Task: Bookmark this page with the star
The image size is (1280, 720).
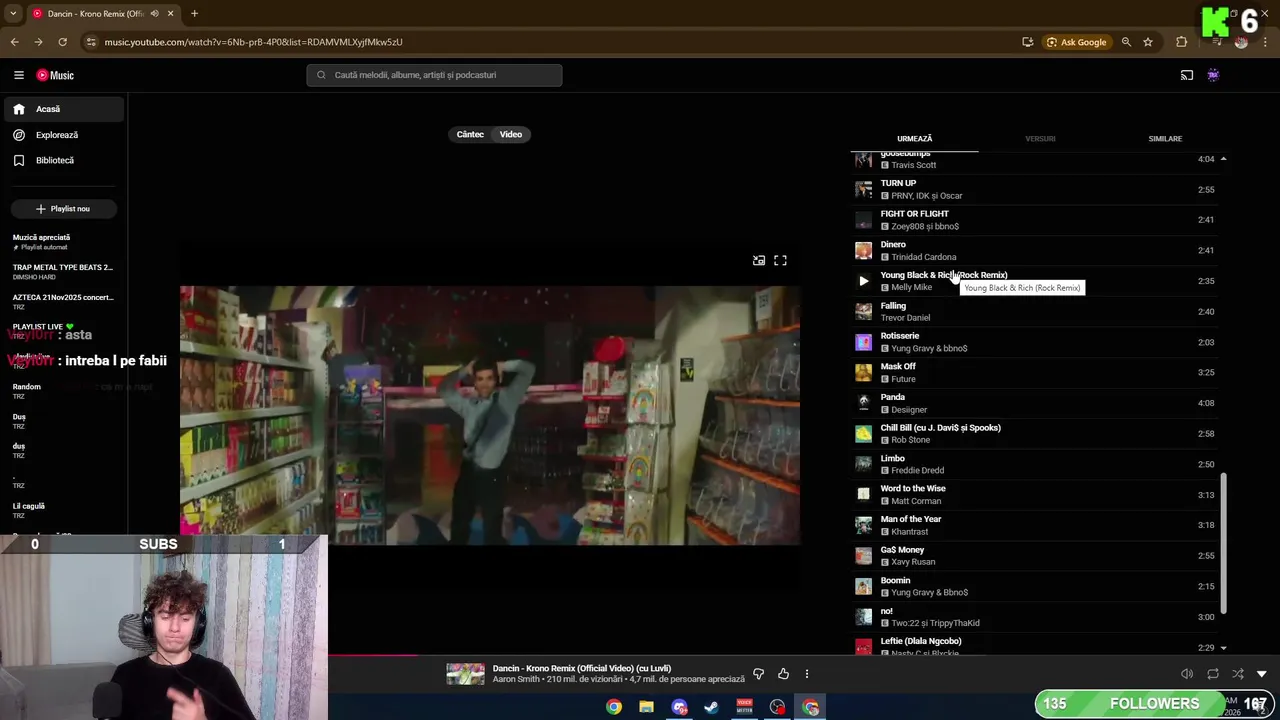Action: 1148,42
